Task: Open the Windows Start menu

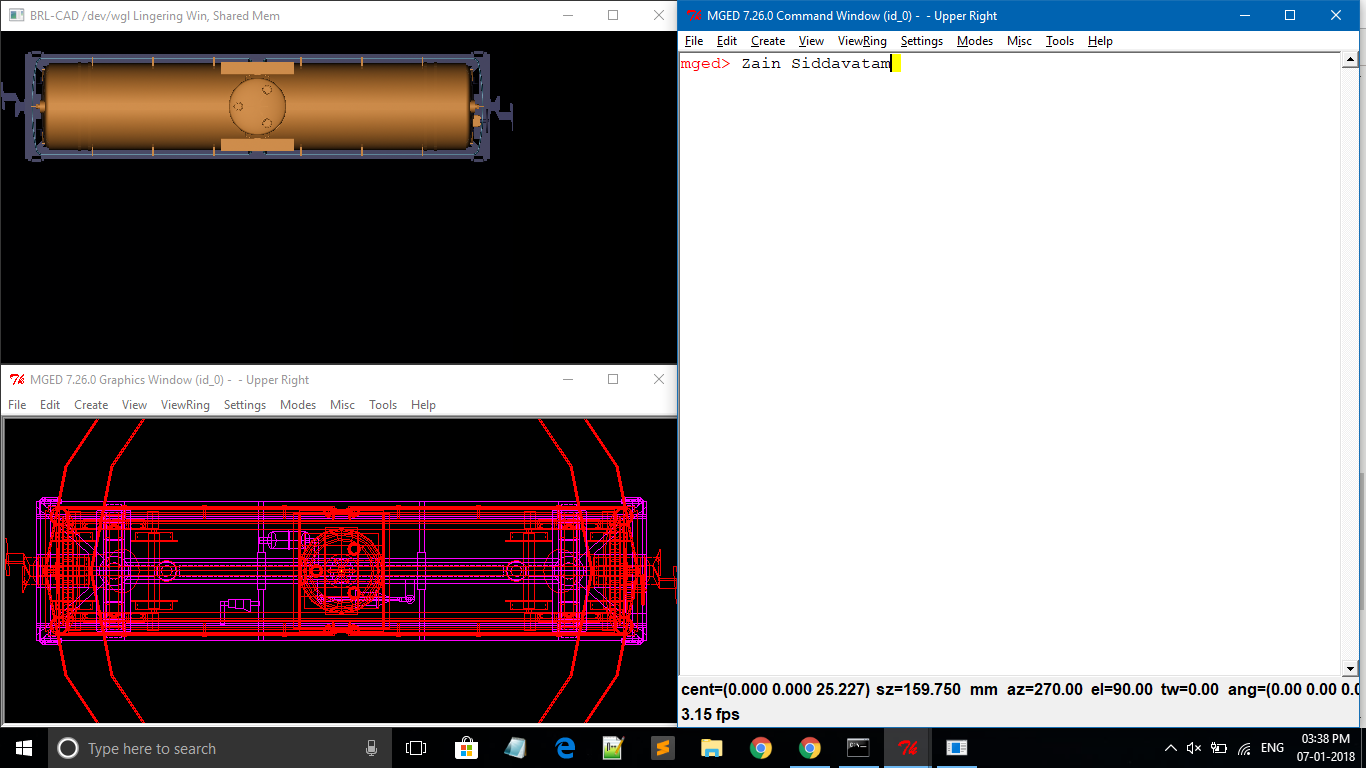Action: click(24, 748)
